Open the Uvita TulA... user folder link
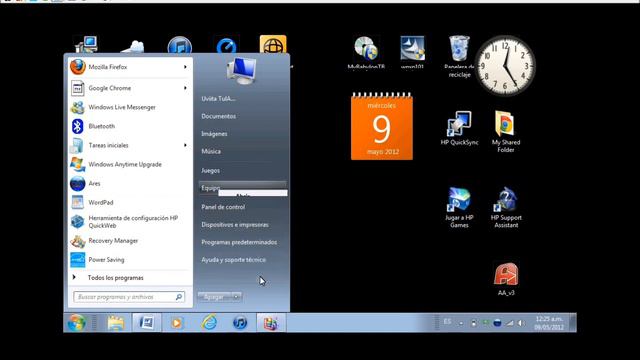 (218, 98)
